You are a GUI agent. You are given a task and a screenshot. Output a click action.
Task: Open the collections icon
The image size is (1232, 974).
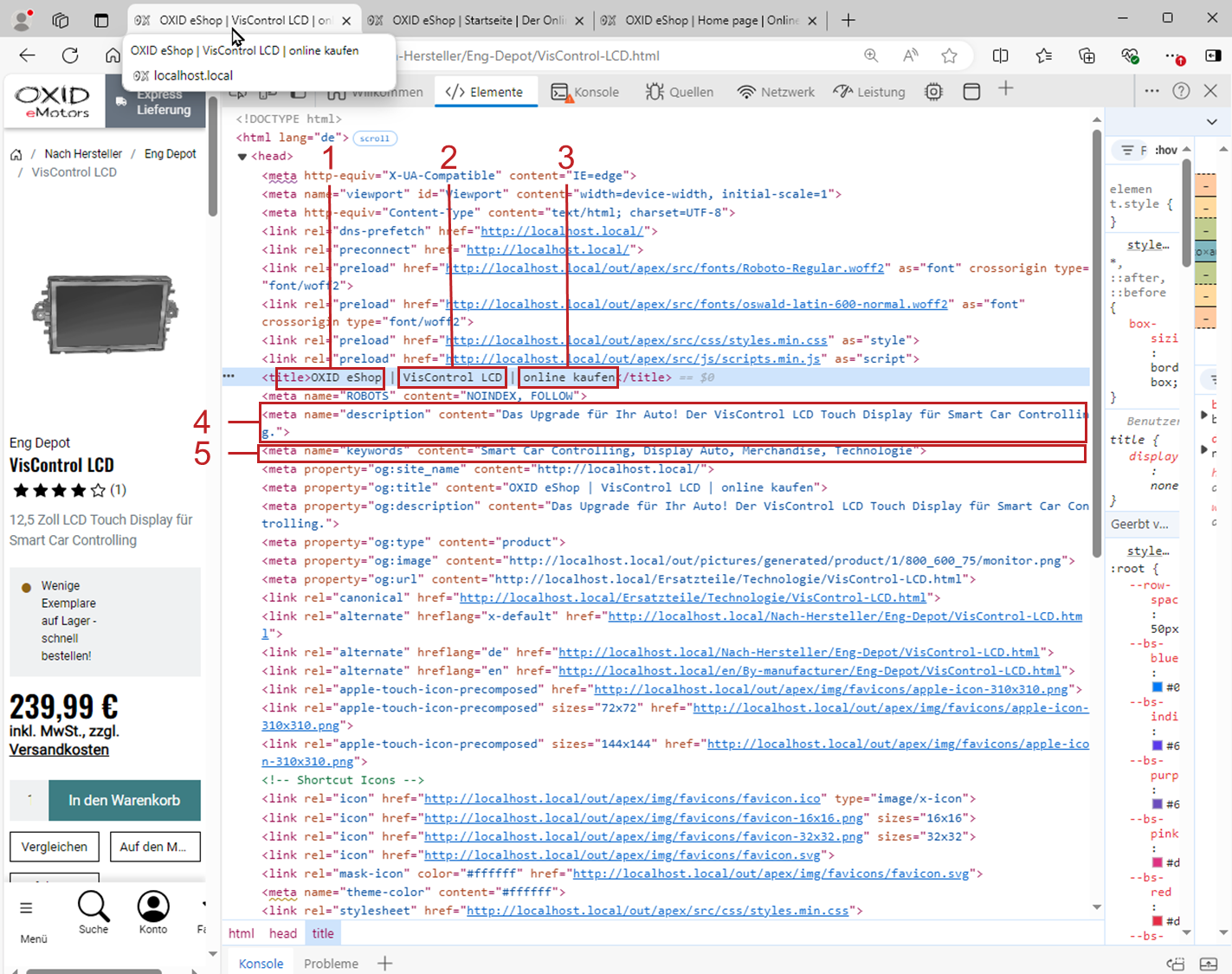pos(1087,55)
